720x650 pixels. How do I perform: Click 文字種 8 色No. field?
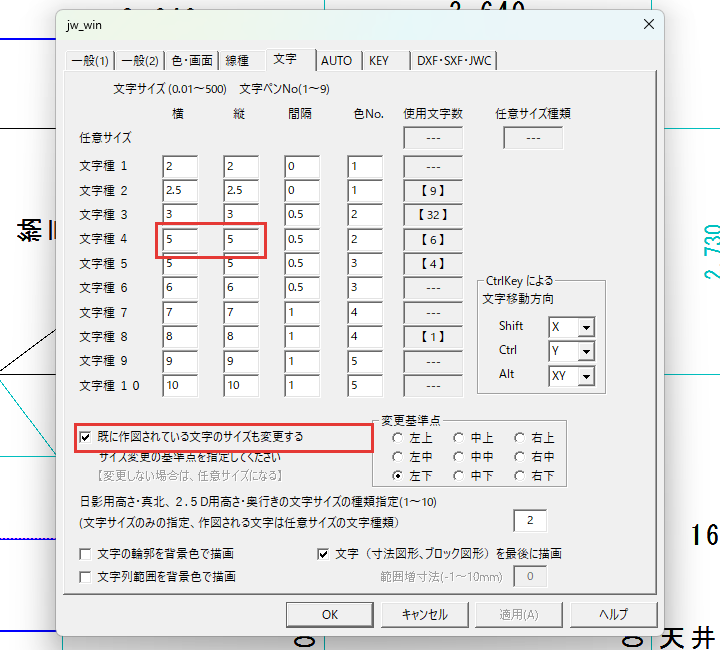point(365,337)
